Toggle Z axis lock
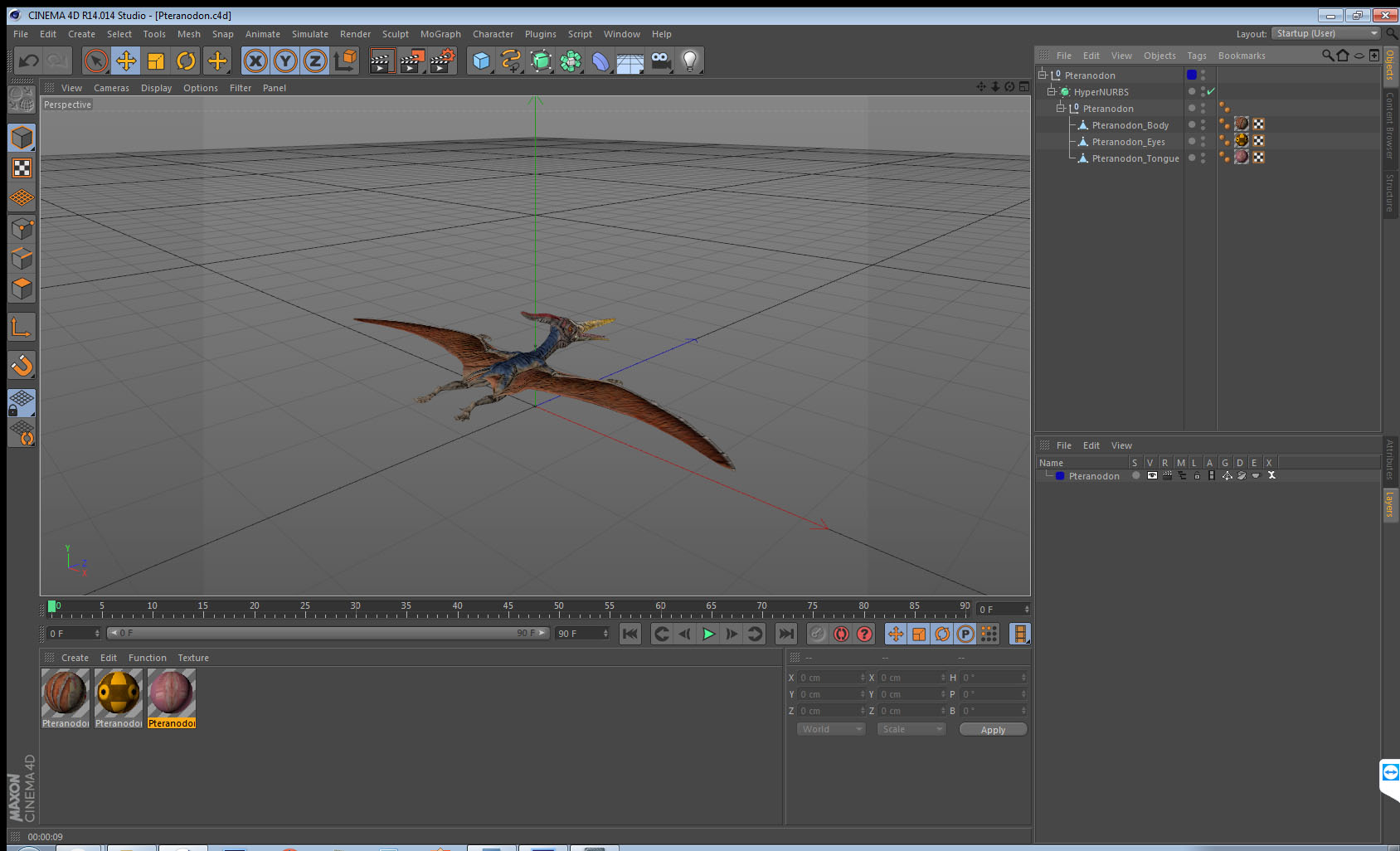Screen dimensions: 1400x851 tap(315, 61)
